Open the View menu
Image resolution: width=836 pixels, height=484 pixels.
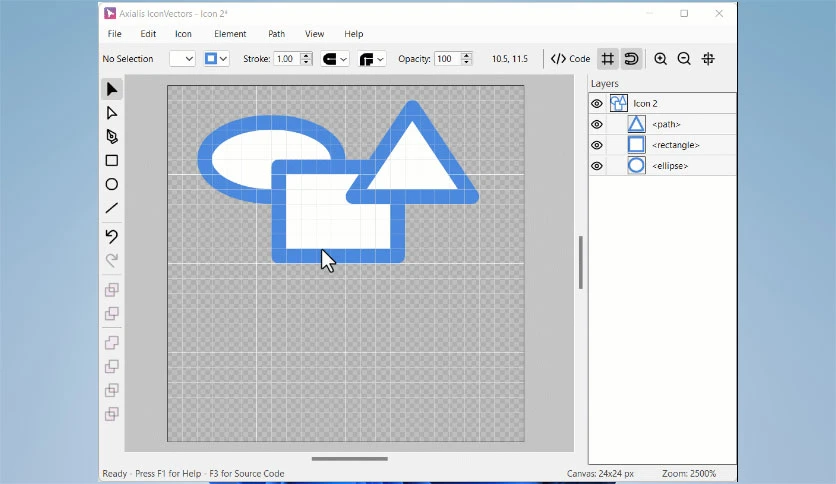coord(315,34)
